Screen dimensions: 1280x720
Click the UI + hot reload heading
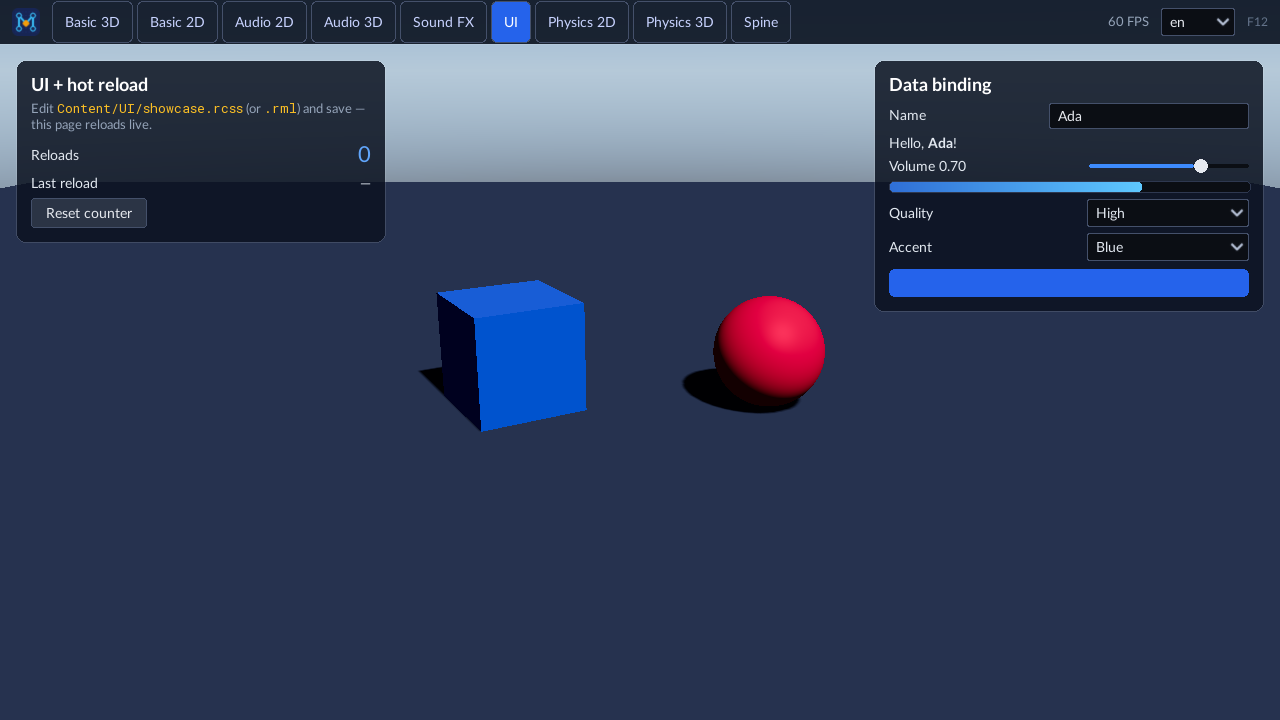coord(89,85)
